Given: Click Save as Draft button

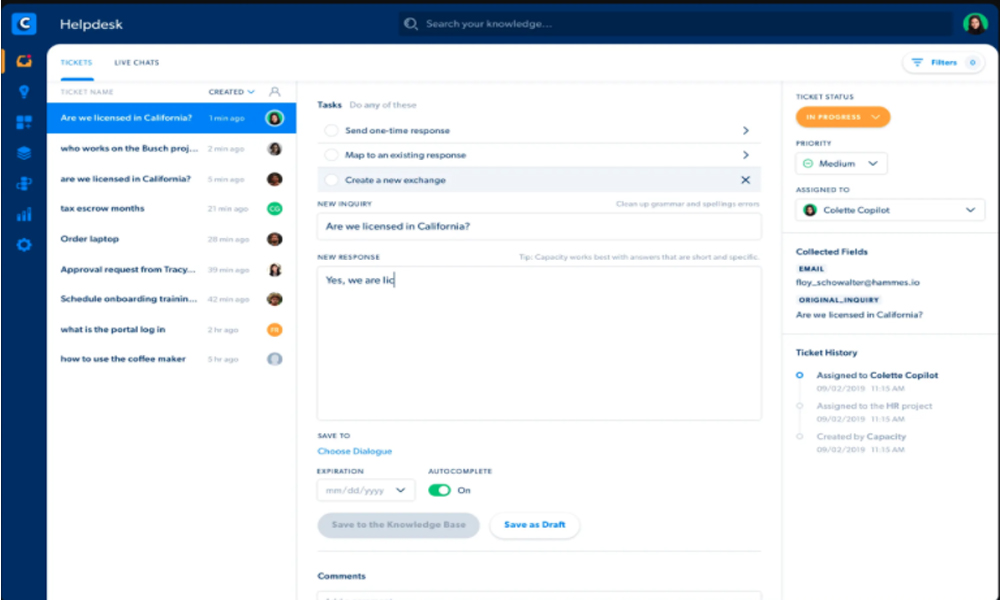Looking at the screenshot, I should (x=534, y=525).
